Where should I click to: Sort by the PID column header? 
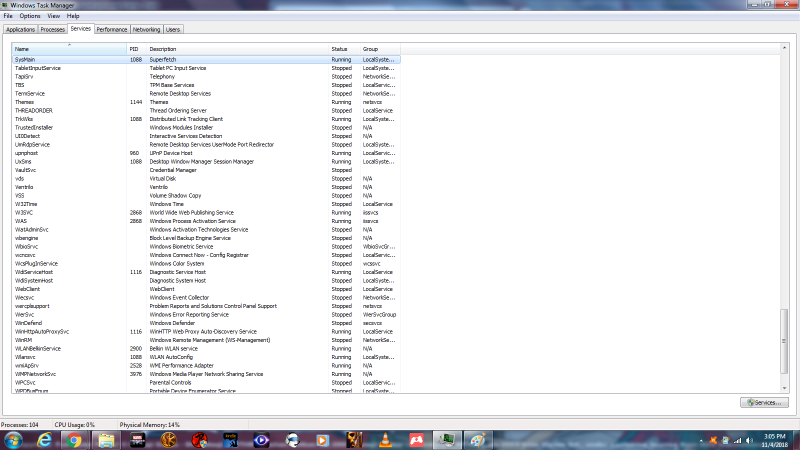tap(136, 49)
